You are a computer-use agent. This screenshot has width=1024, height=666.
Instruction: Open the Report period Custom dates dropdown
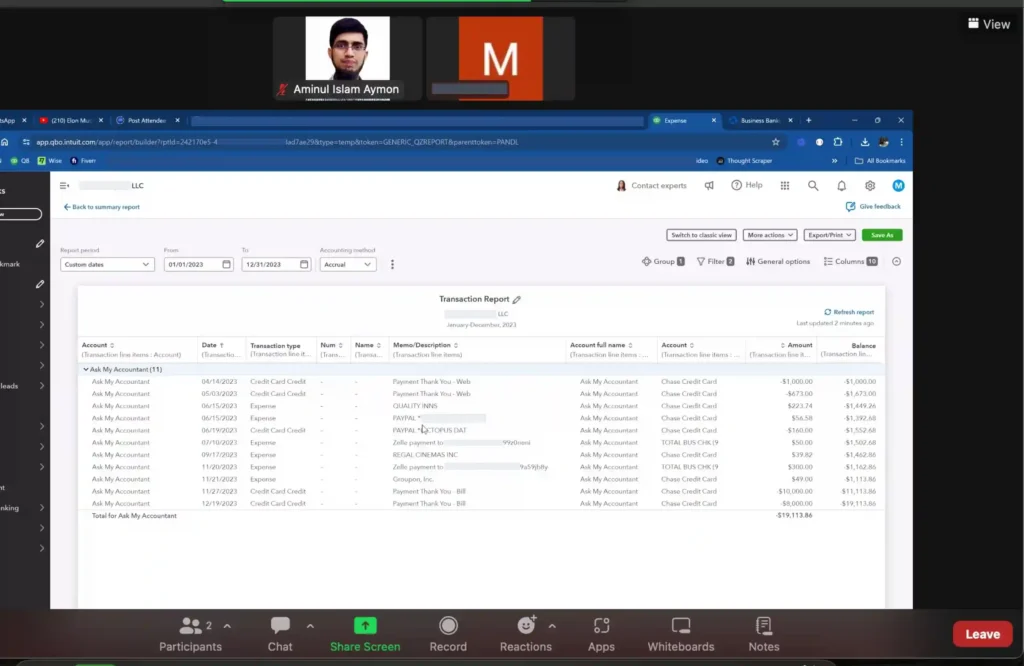[x=107, y=264]
